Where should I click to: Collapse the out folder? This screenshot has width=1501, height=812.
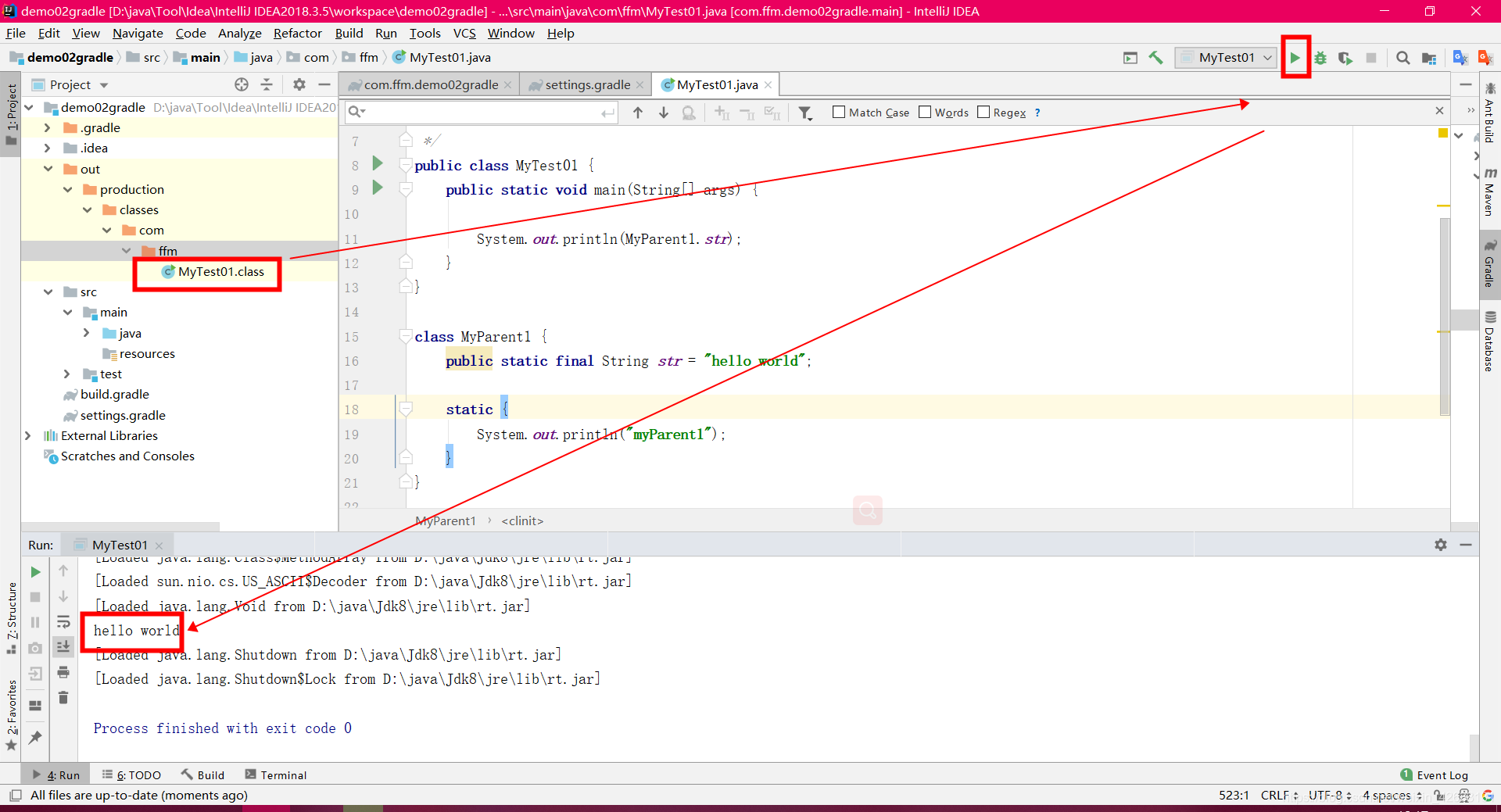(x=48, y=169)
